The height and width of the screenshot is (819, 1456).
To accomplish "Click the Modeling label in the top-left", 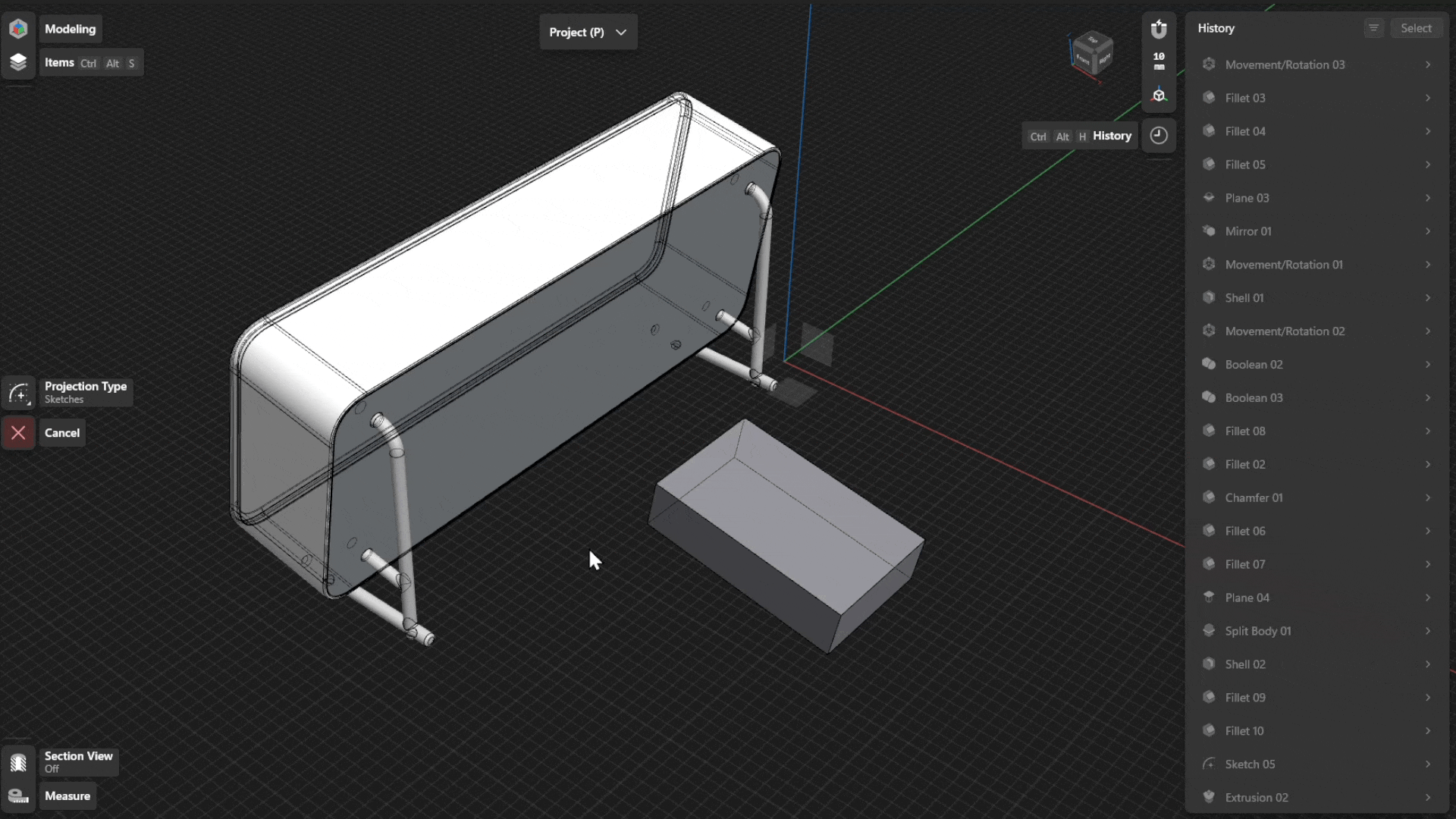I will pyautogui.click(x=70, y=28).
